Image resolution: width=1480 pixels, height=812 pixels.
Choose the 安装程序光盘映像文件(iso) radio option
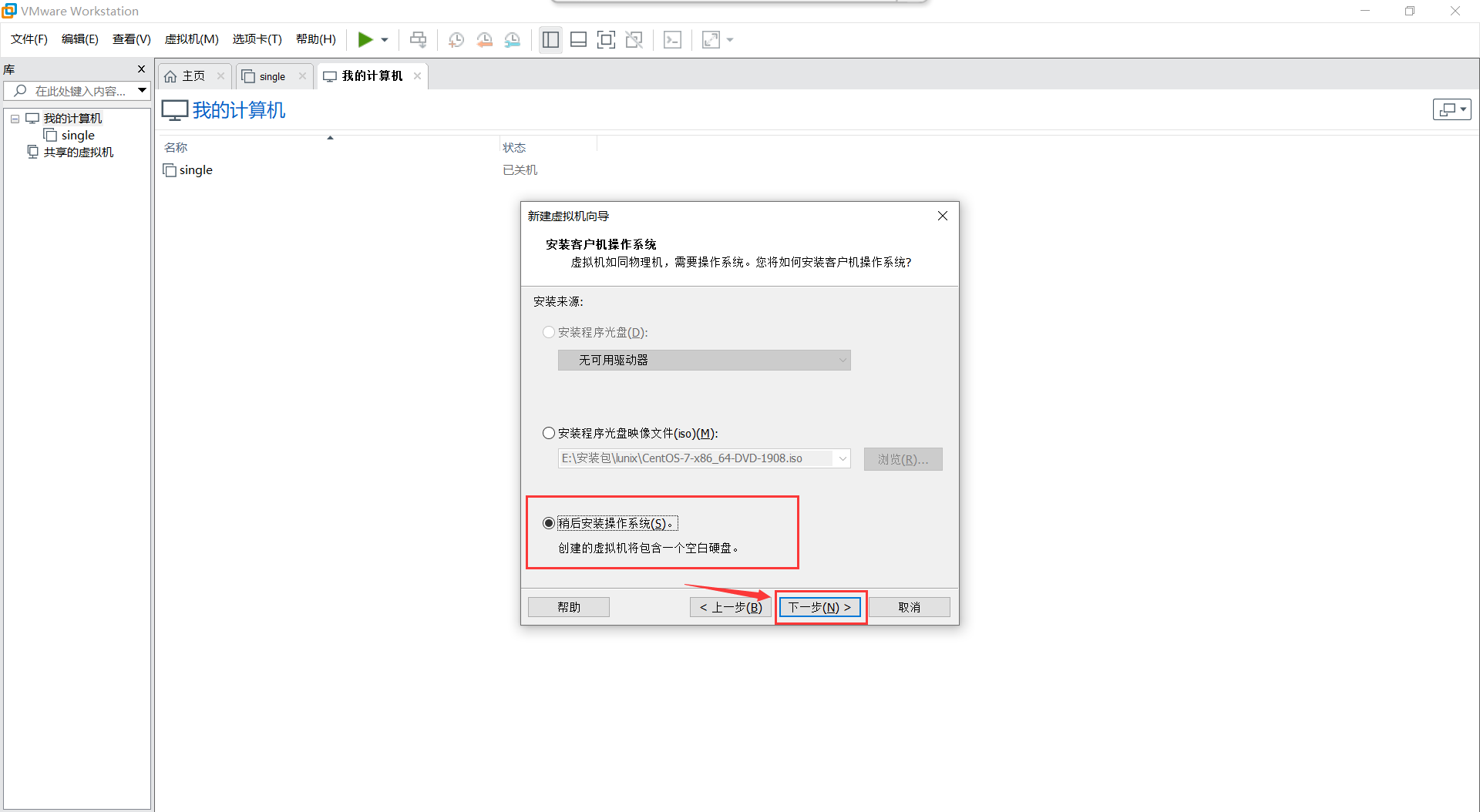(x=548, y=432)
